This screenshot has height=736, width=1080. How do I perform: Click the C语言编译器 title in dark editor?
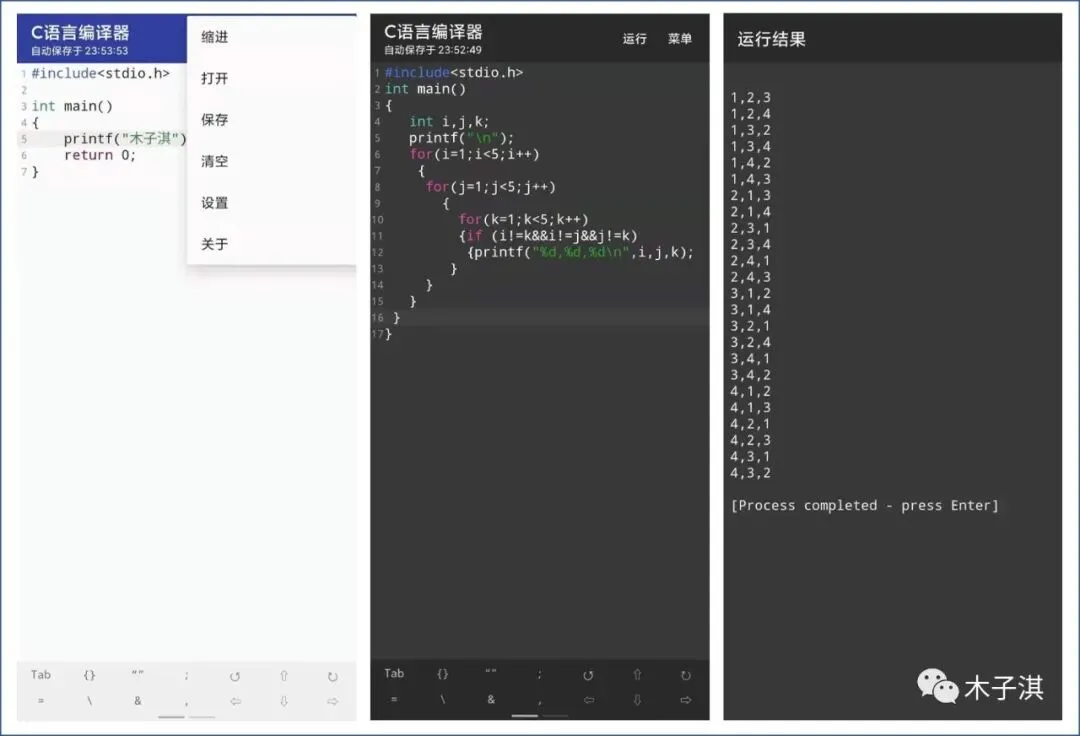click(x=433, y=32)
